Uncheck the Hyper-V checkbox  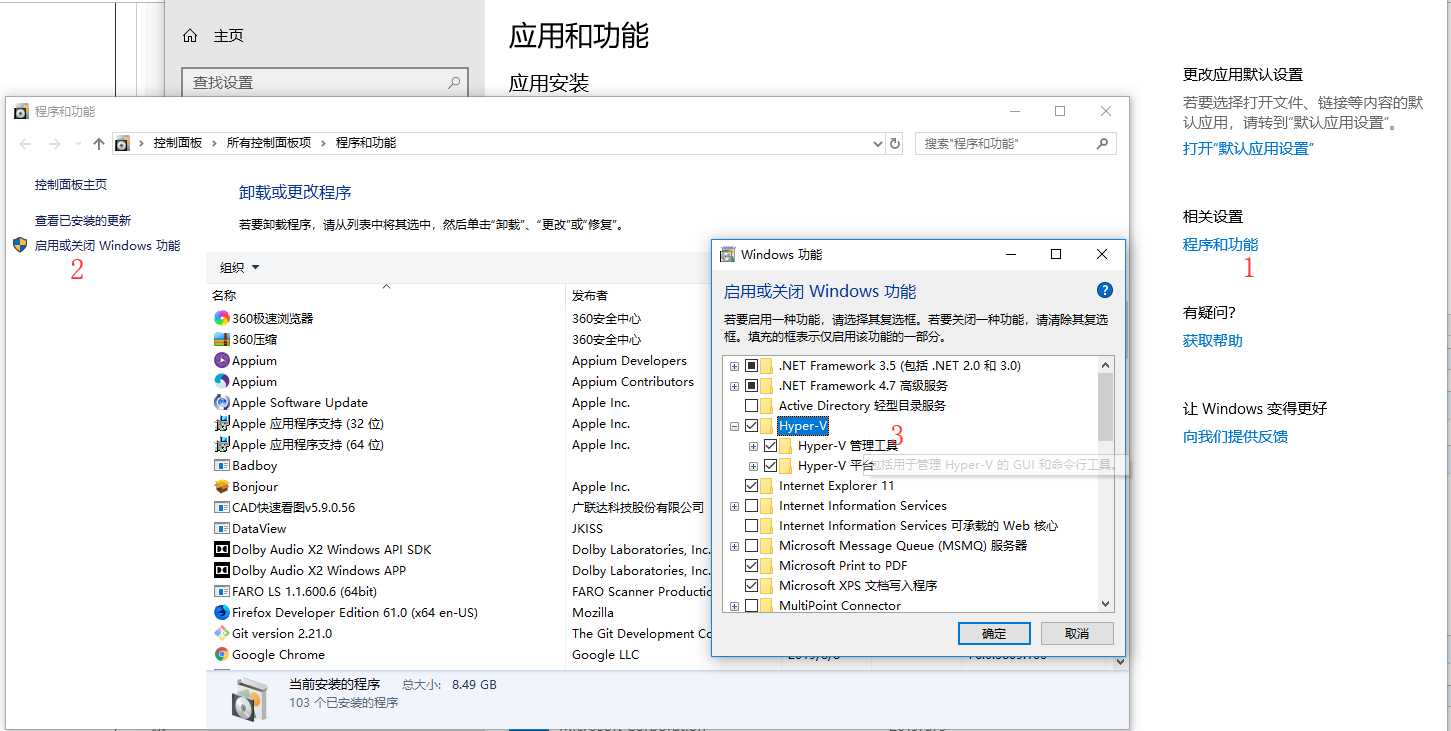click(751, 426)
